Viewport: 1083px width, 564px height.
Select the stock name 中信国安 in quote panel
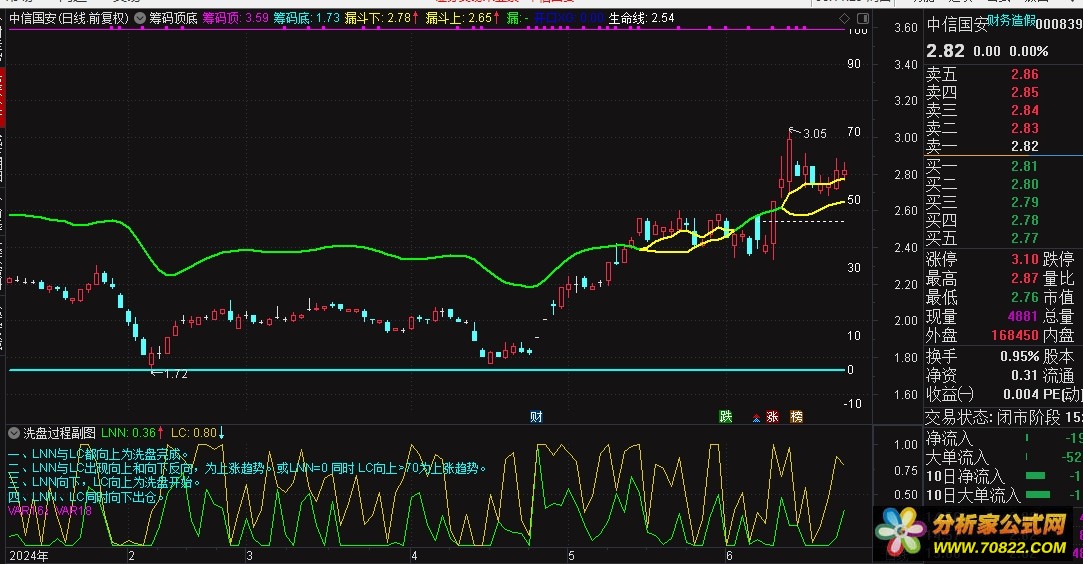pos(957,25)
